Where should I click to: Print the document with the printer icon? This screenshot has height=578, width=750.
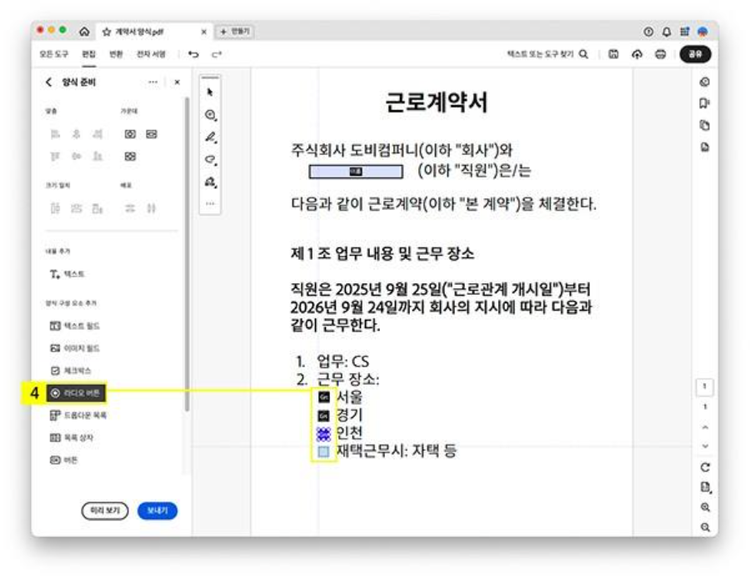(x=660, y=55)
